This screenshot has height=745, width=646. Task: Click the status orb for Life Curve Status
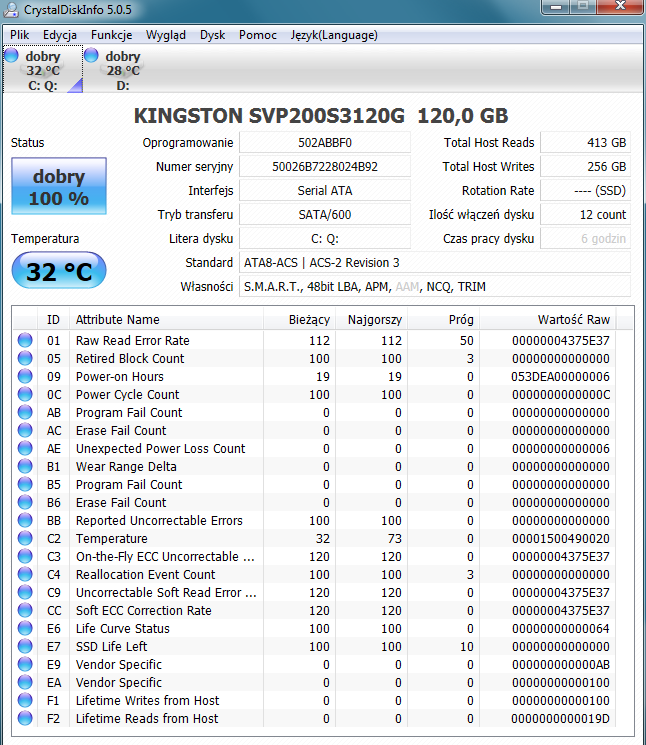click(25, 629)
